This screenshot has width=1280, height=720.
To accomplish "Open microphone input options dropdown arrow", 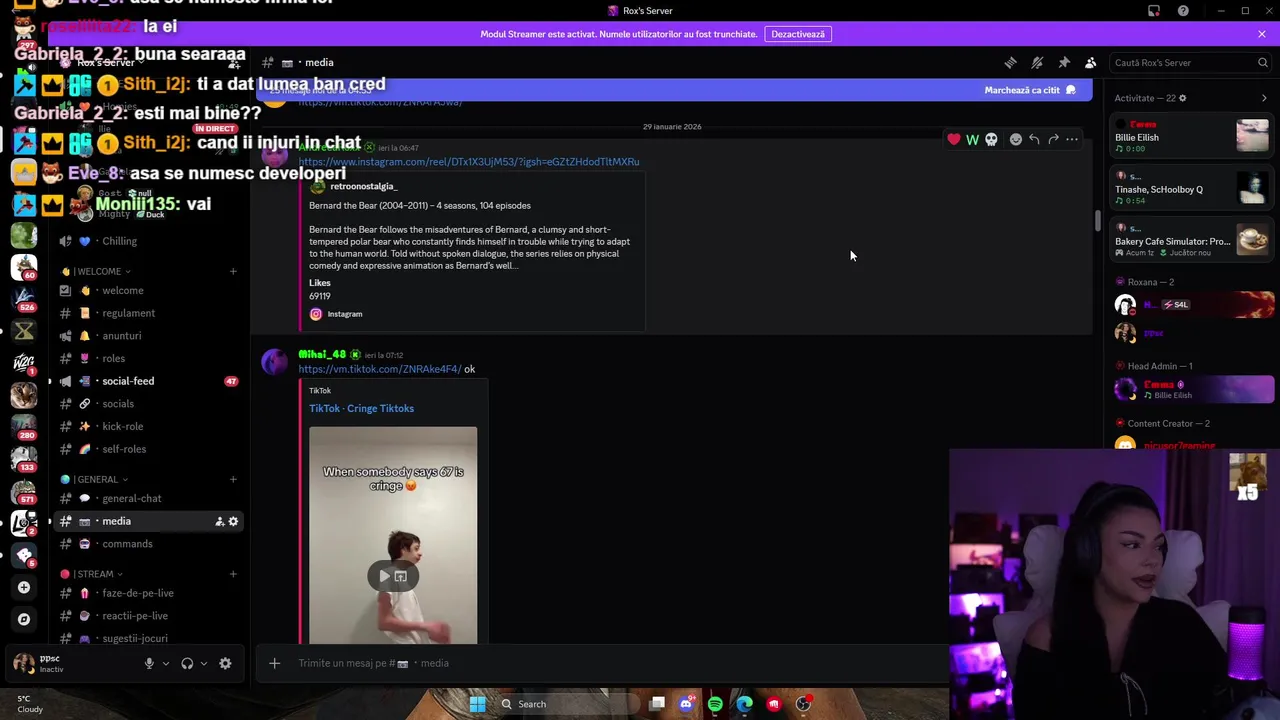I will pos(166,663).
